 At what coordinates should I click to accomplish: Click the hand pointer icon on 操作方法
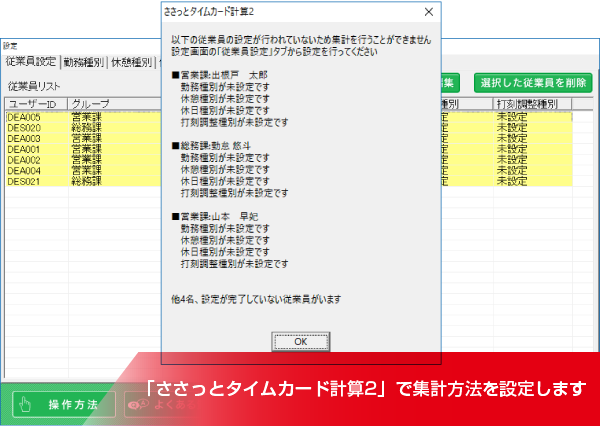coord(25,404)
